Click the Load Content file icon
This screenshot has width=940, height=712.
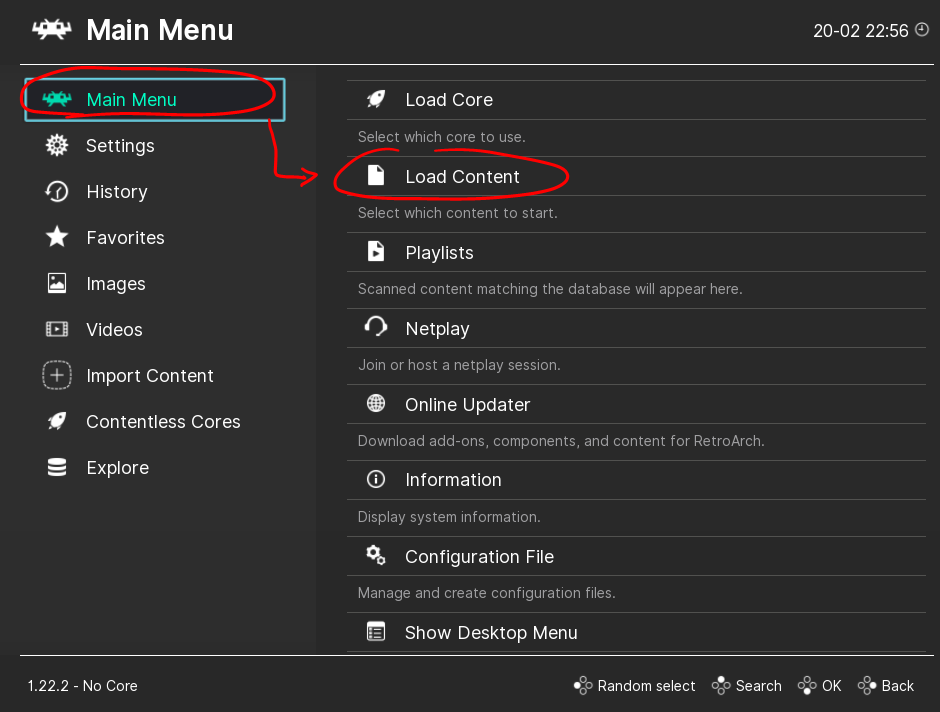375,174
